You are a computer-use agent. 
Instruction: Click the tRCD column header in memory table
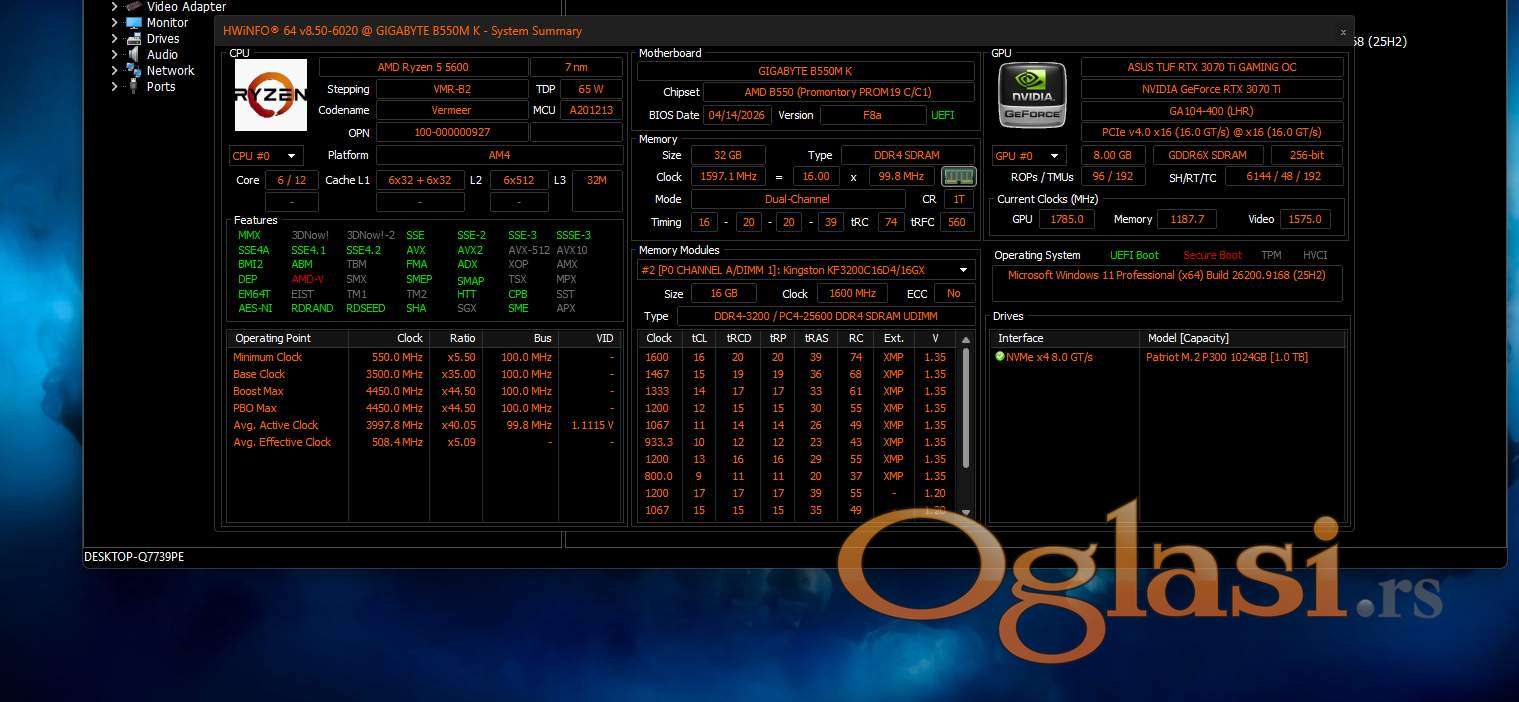[738, 338]
